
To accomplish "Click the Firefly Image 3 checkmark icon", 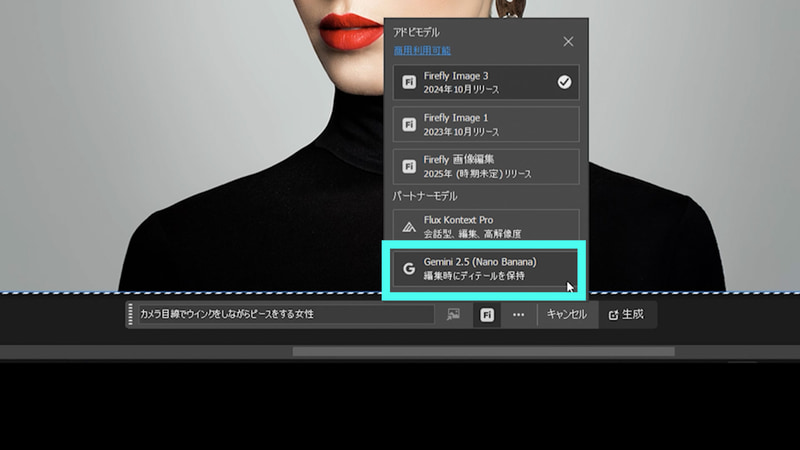I will coord(564,82).
